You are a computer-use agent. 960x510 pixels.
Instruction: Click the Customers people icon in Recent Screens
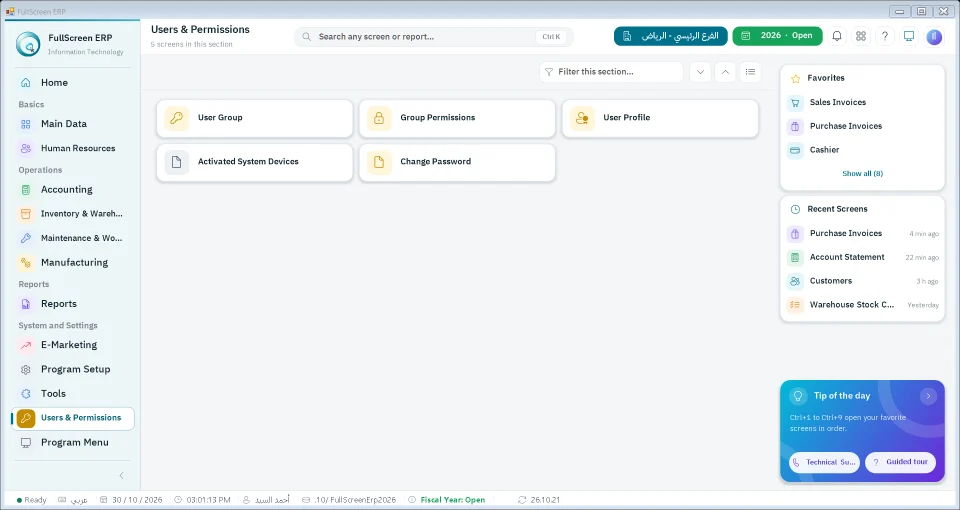795,282
